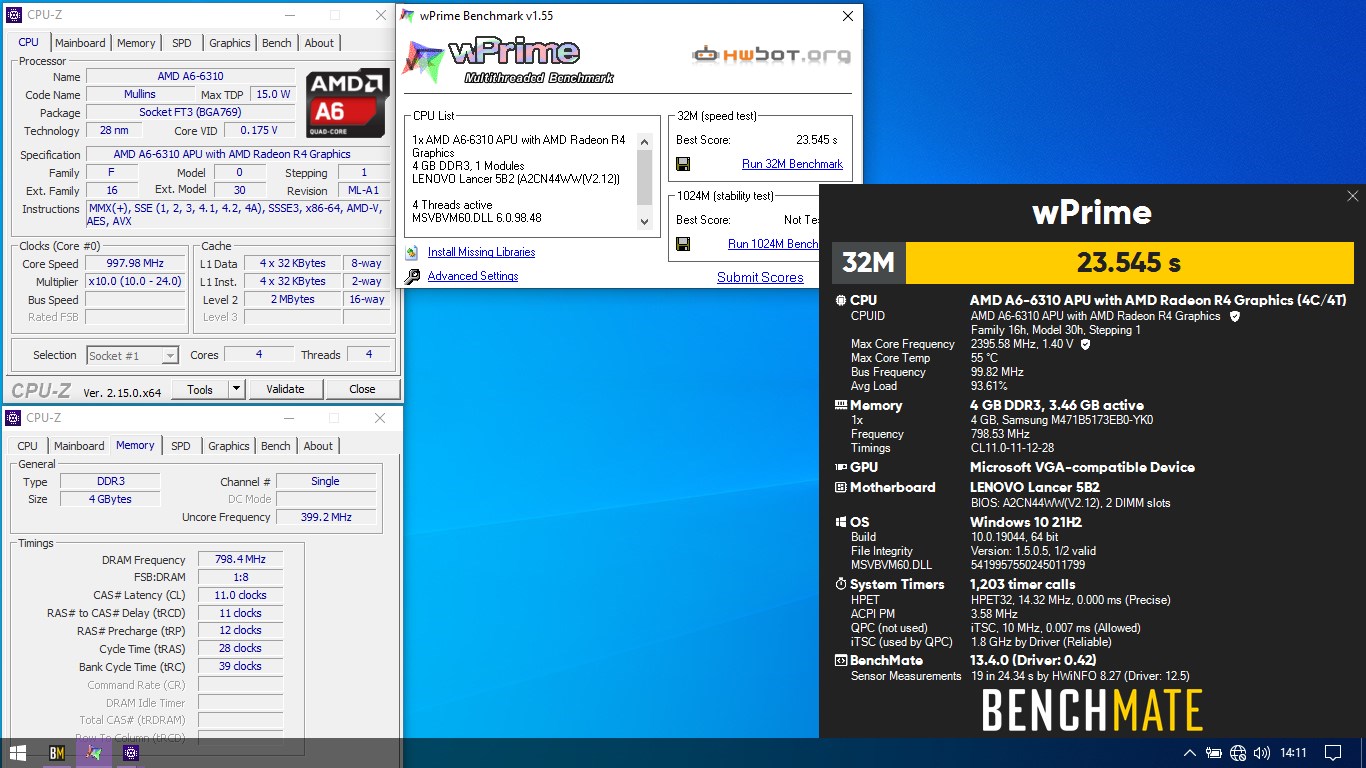This screenshot has width=1366, height=768.
Task: Open Graphics tab in upper CPU-Z window
Action: 230,43
